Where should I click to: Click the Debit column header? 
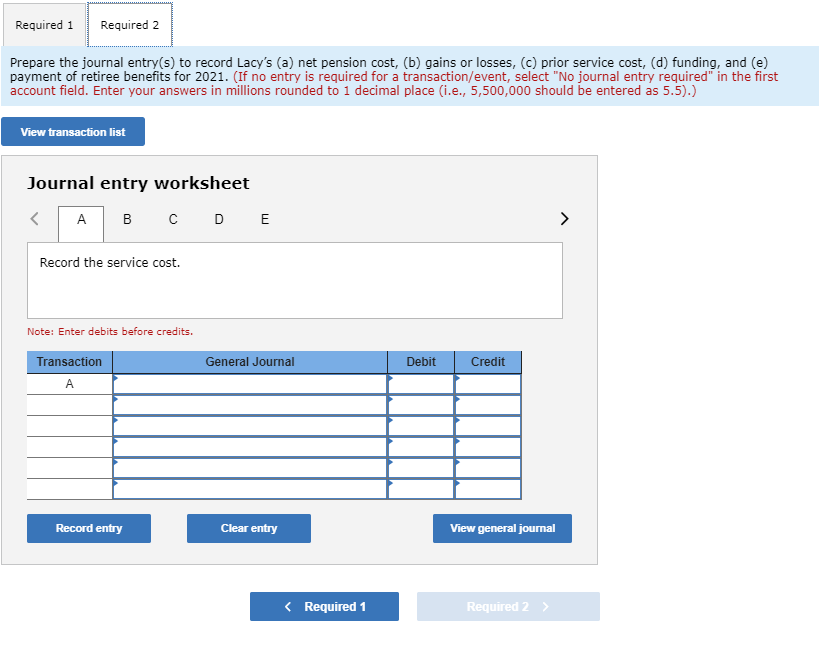pos(421,362)
